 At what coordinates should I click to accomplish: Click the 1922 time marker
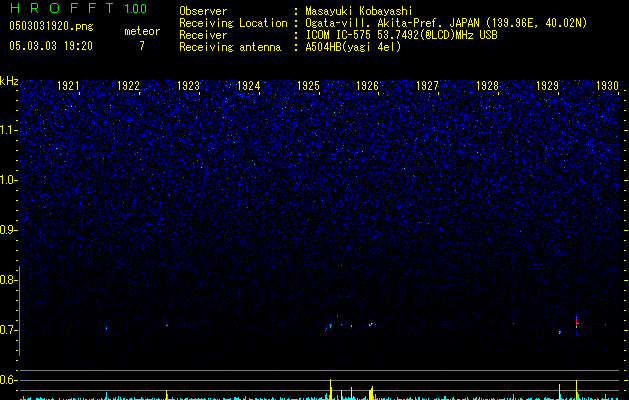pos(128,86)
